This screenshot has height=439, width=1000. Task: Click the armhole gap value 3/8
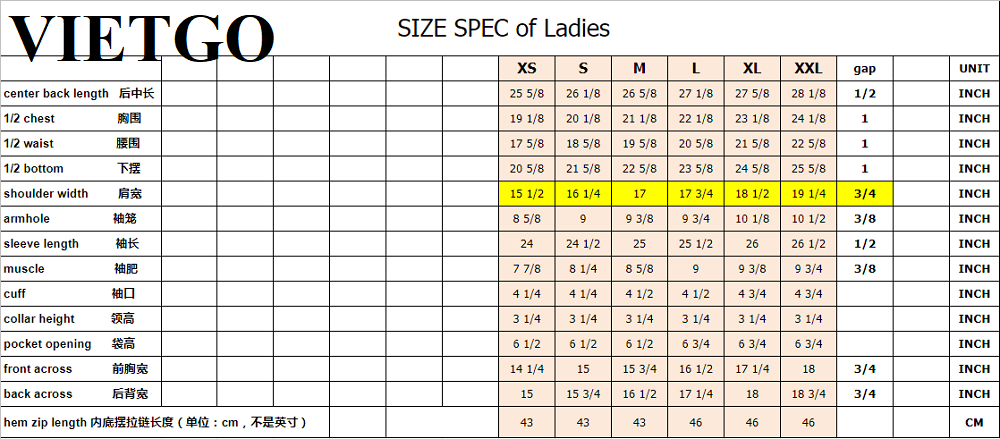coord(864,219)
